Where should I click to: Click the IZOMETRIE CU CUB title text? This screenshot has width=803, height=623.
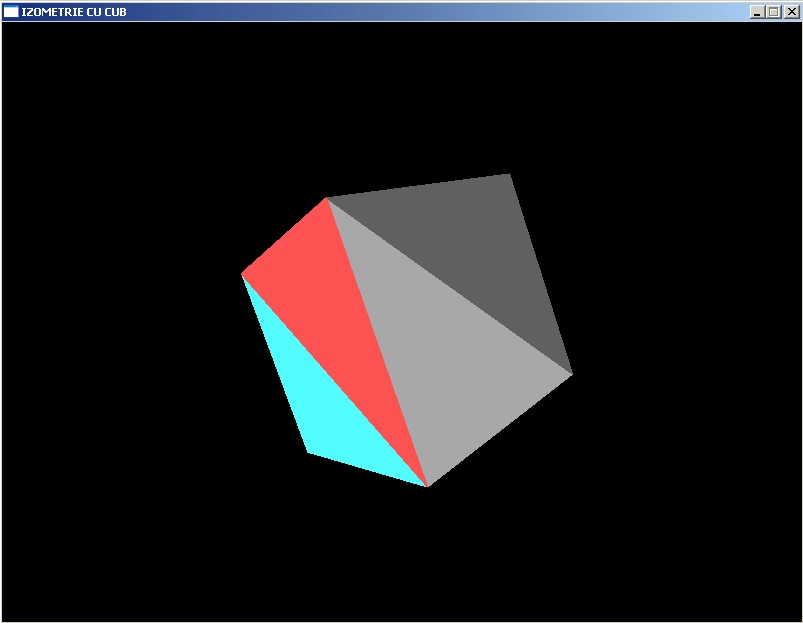coord(74,12)
